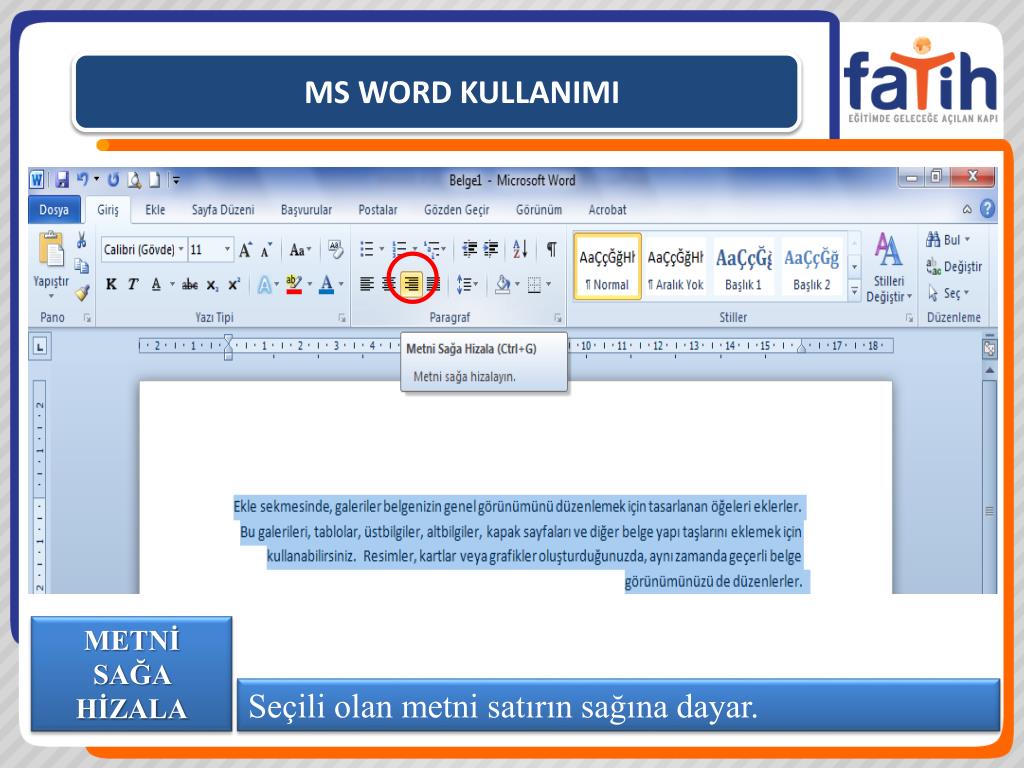
Task: Switch to the Postalar tab
Action: [377, 210]
